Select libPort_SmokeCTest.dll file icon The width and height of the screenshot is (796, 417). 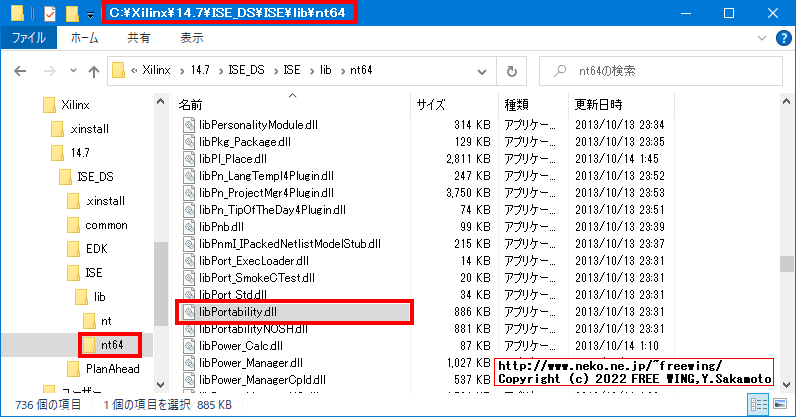(x=189, y=278)
